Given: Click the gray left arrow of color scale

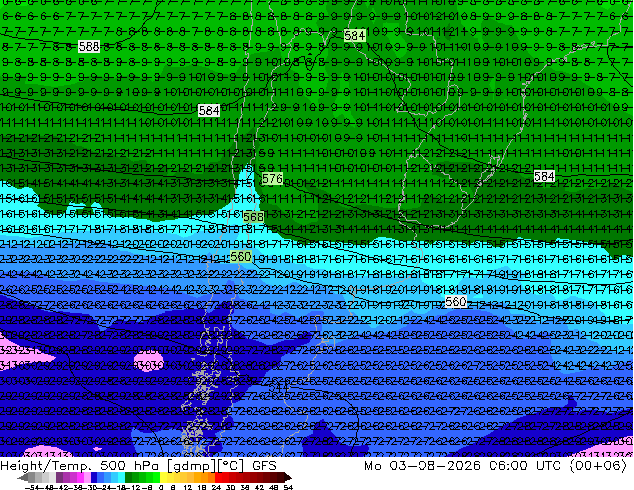Looking at the screenshot, I should click(23, 478).
